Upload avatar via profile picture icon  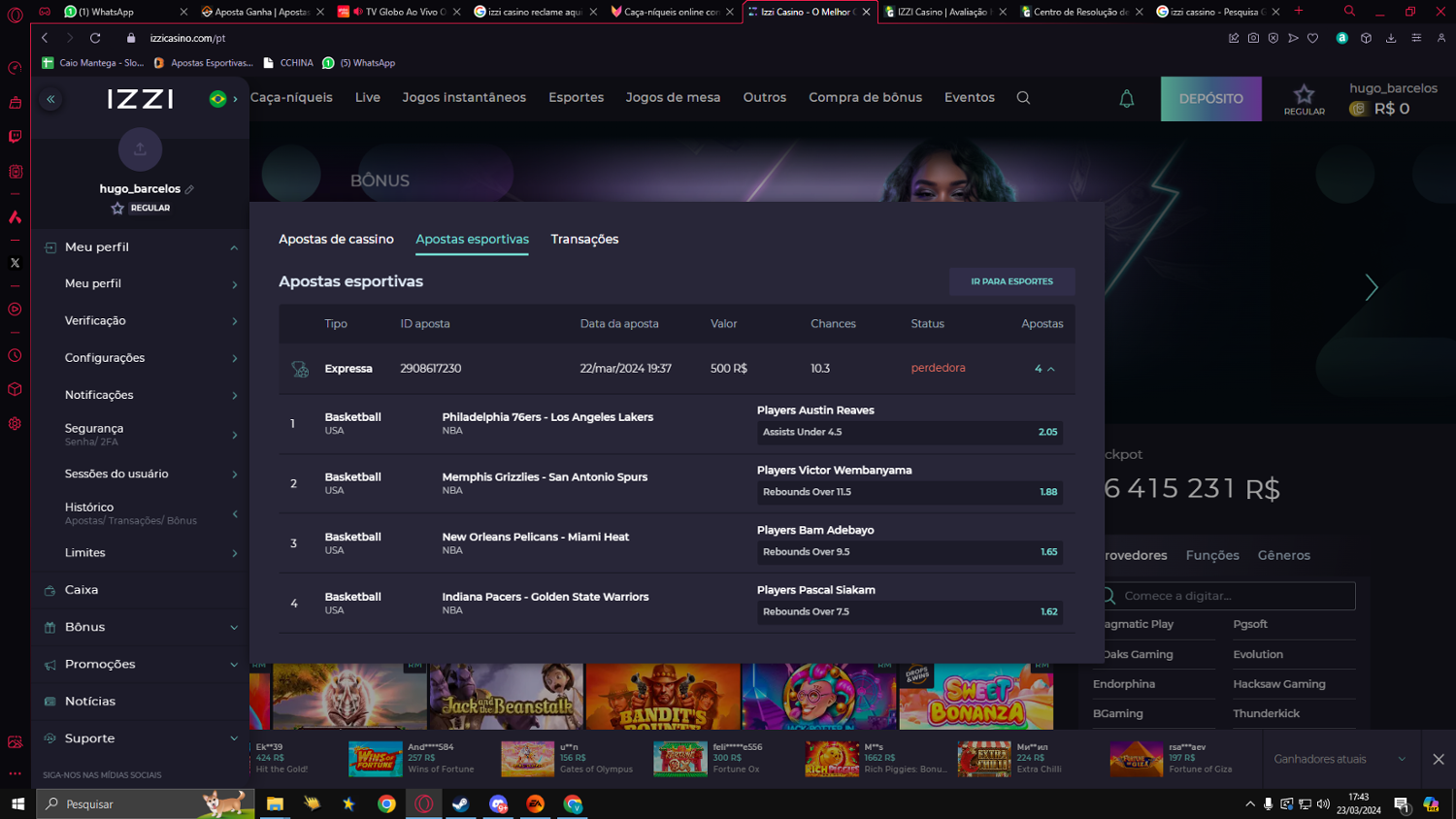click(x=140, y=149)
